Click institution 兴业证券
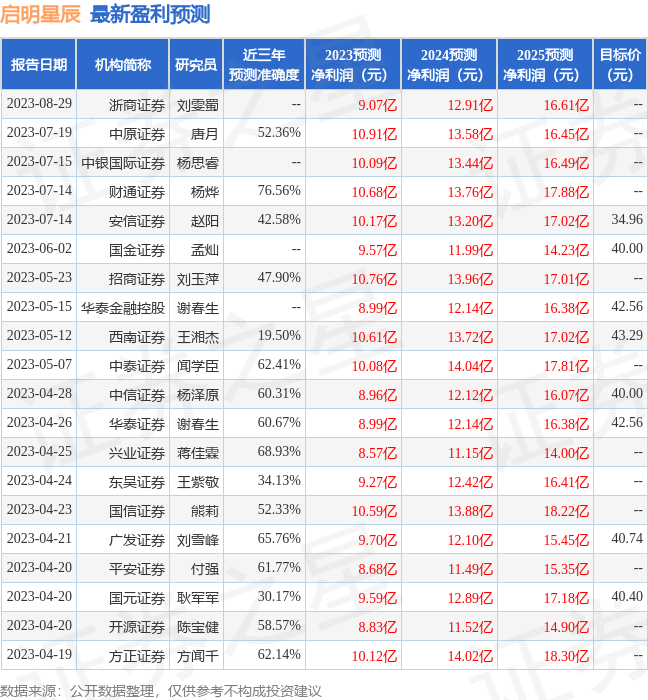The height and width of the screenshot is (700, 648). 137,454
